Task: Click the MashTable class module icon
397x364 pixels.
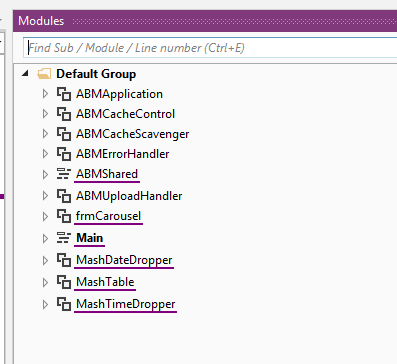Action: (x=64, y=282)
